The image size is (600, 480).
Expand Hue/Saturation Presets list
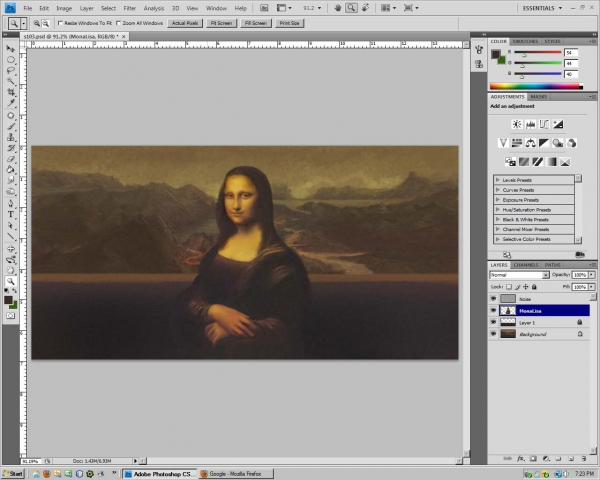[x=497, y=209]
